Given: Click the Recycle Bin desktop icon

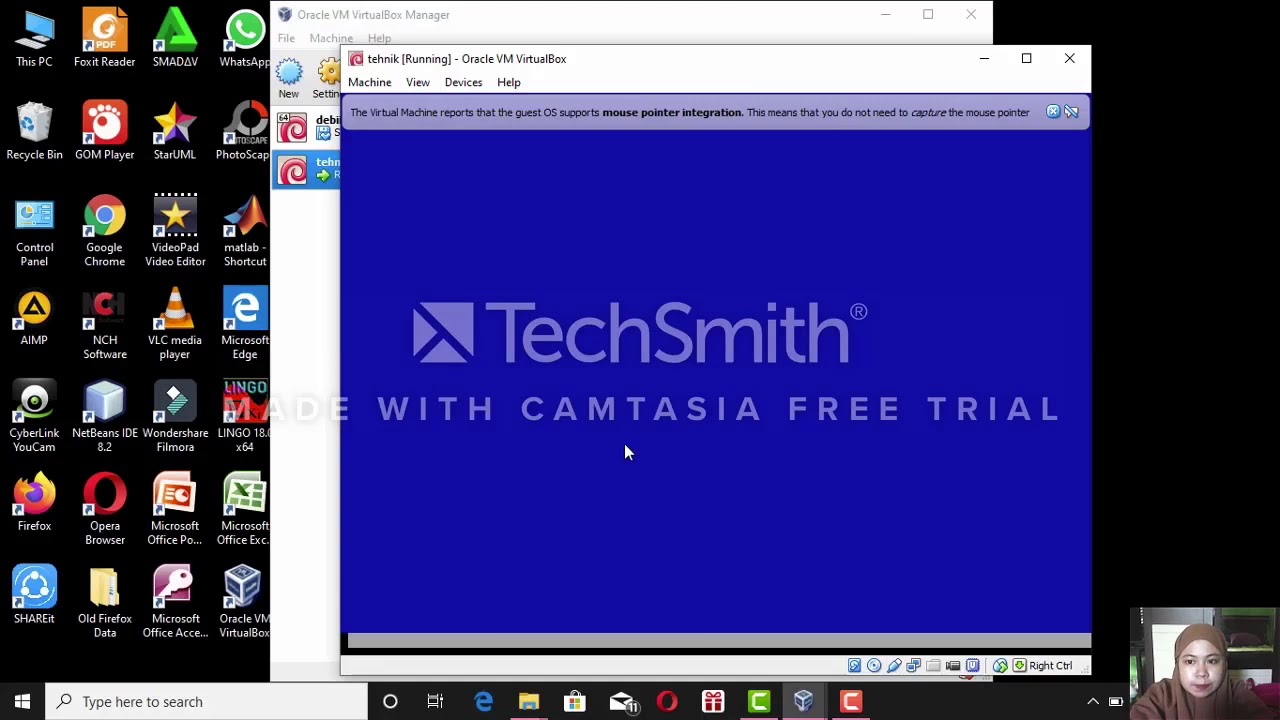Looking at the screenshot, I should (x=34, y=131).
